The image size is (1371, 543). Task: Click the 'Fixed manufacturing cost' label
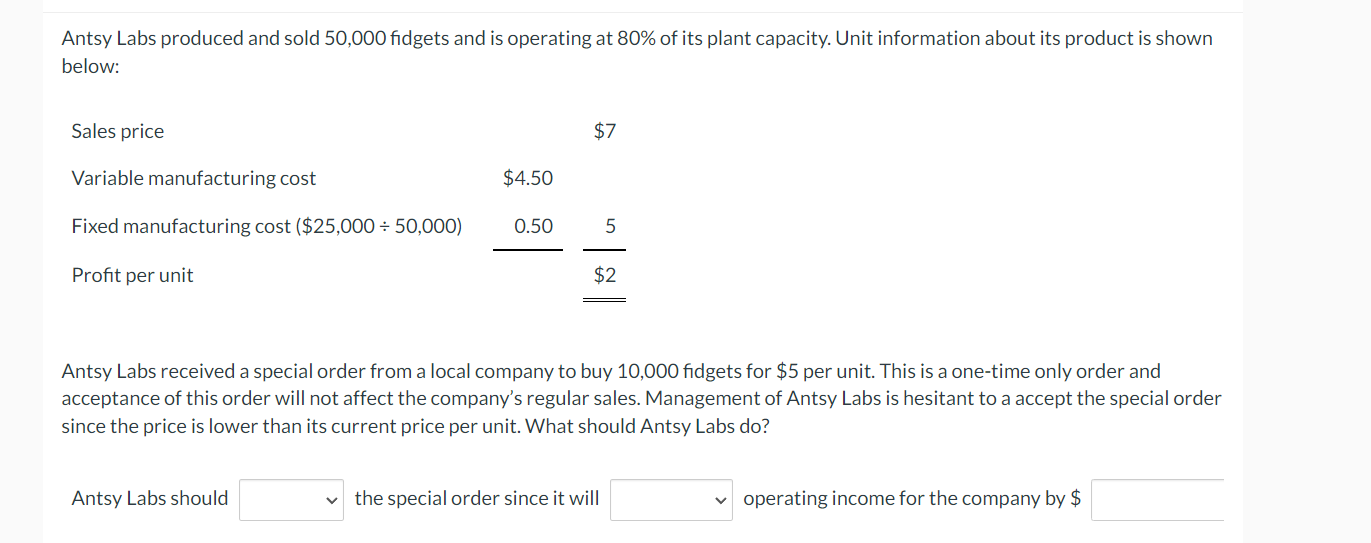[x=180, y=226]
